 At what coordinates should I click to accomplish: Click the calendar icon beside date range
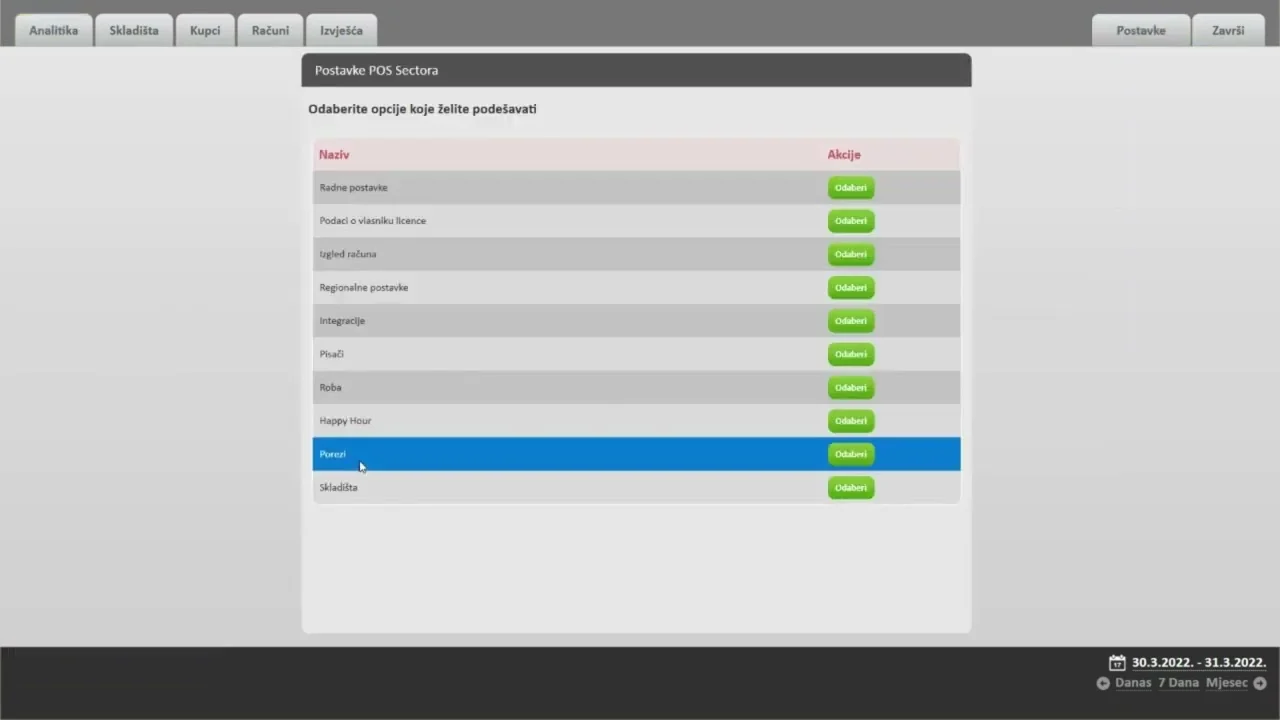(1117, 663)
